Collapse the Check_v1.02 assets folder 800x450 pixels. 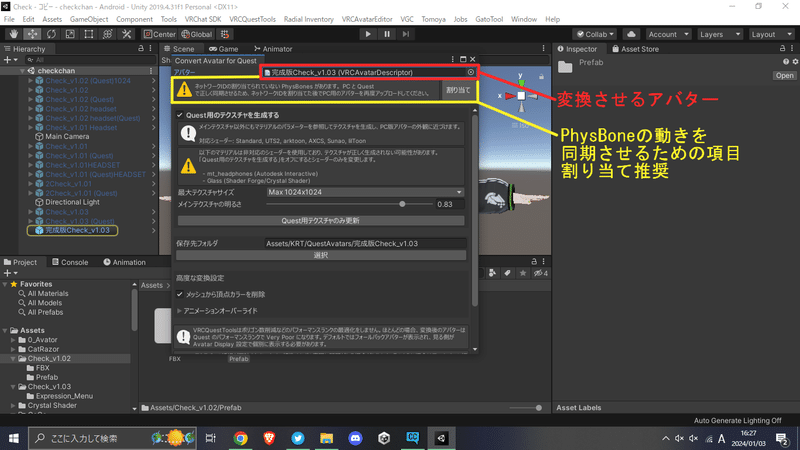pyautogui.click(x=13, y=359)
